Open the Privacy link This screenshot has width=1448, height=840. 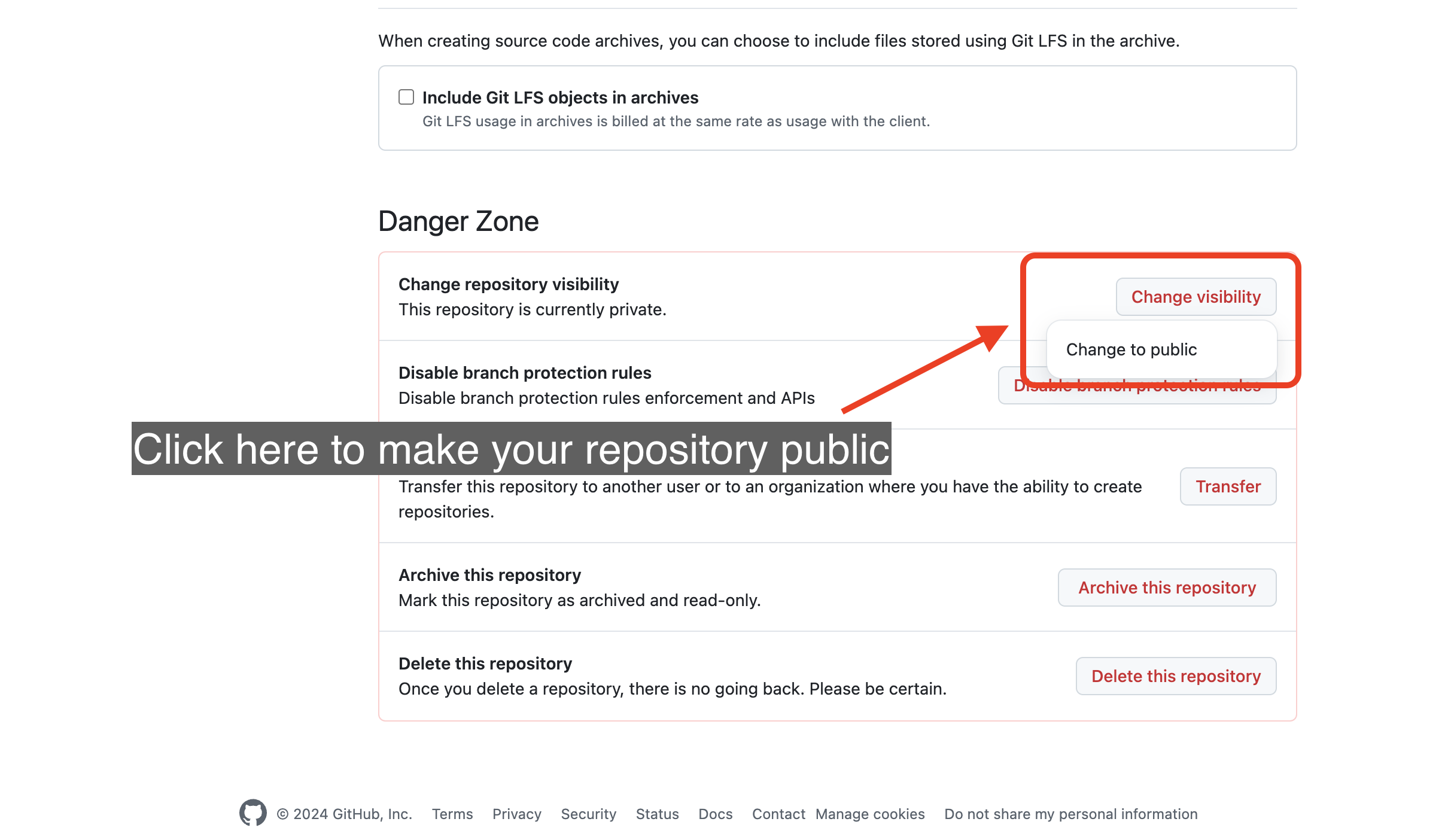click(516, 814)
